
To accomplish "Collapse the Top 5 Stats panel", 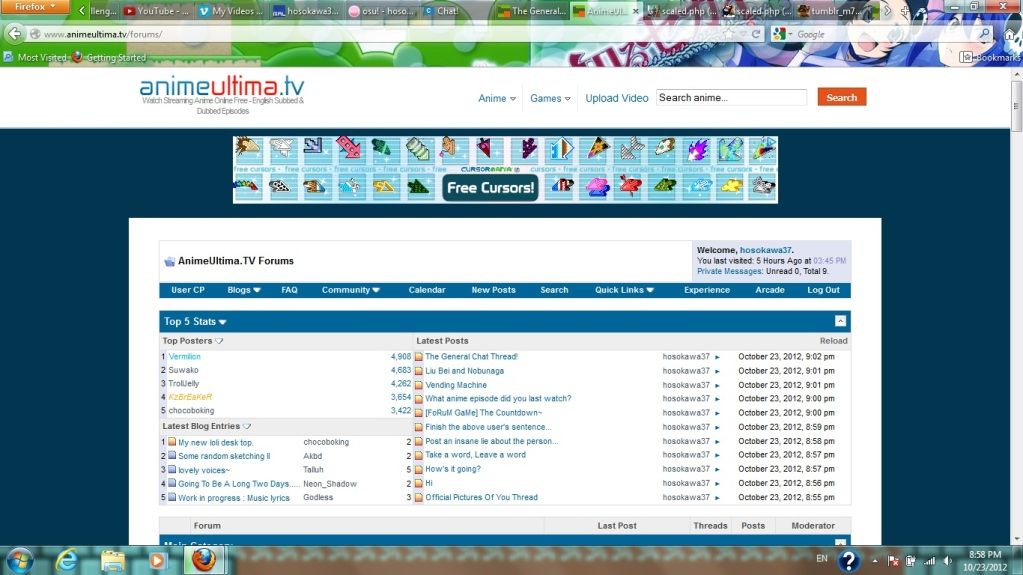I will 840,321.
